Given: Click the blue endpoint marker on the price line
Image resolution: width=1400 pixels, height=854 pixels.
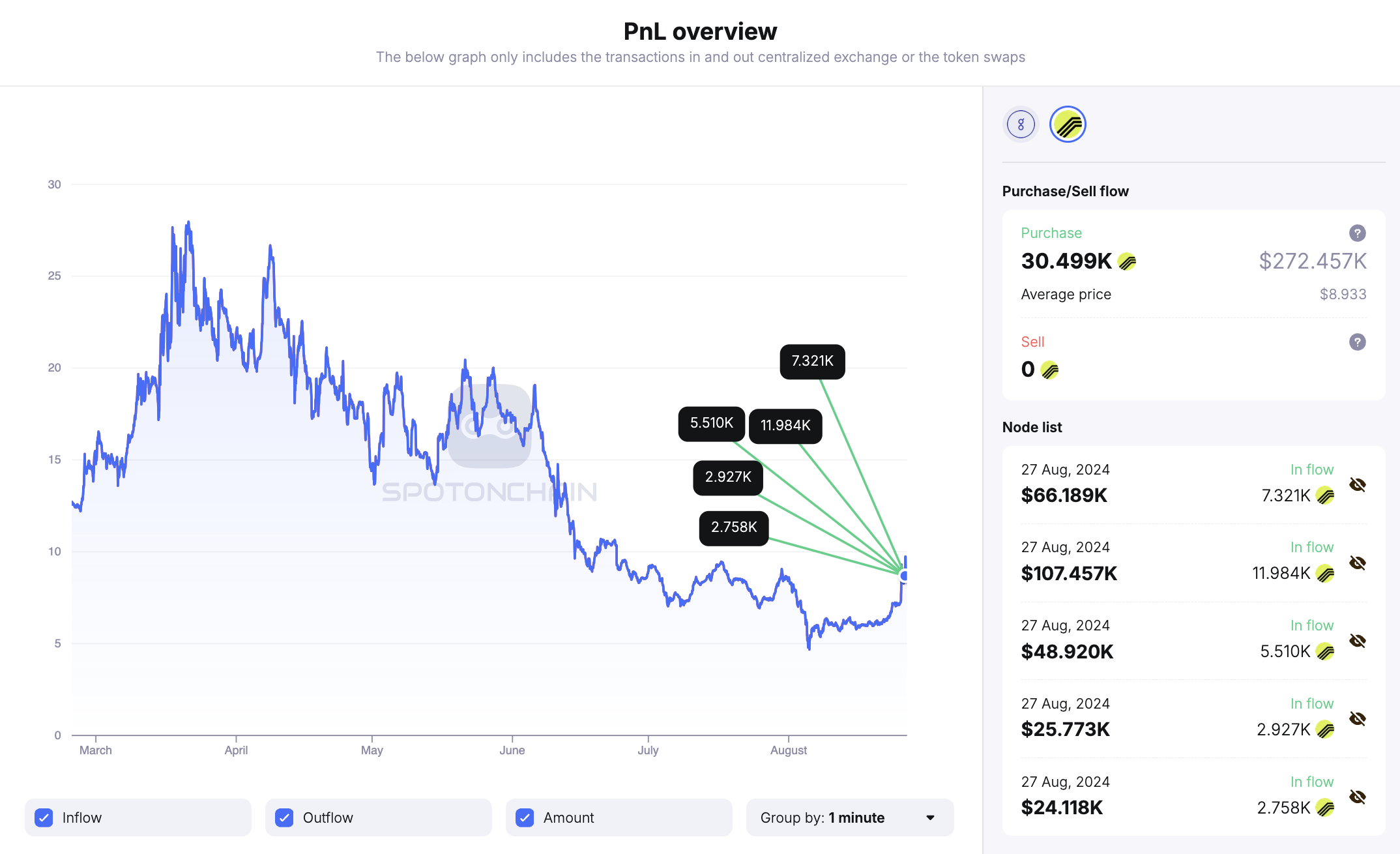Looking at the screenshot, I should 903,575.
